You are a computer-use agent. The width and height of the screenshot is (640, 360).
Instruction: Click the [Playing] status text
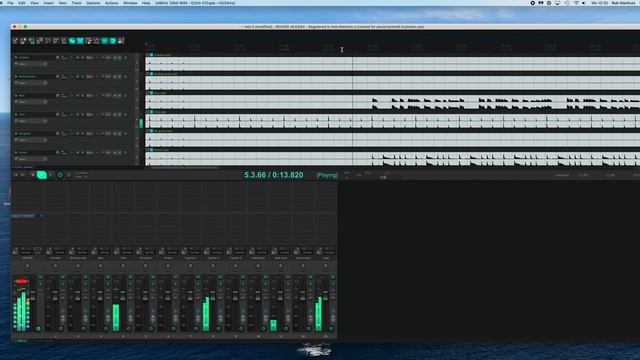(327, 175)
